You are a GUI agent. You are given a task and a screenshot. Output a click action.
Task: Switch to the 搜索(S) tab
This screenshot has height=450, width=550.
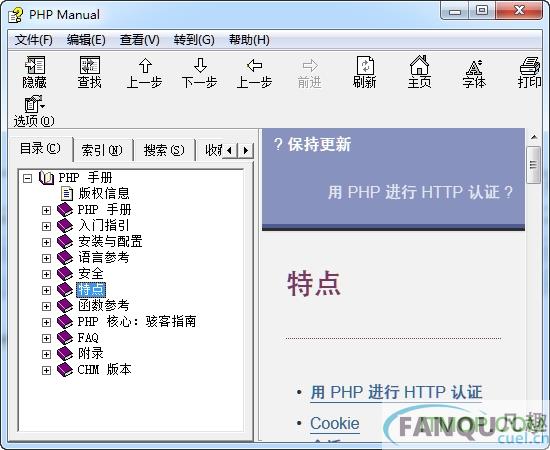(164, 150)
